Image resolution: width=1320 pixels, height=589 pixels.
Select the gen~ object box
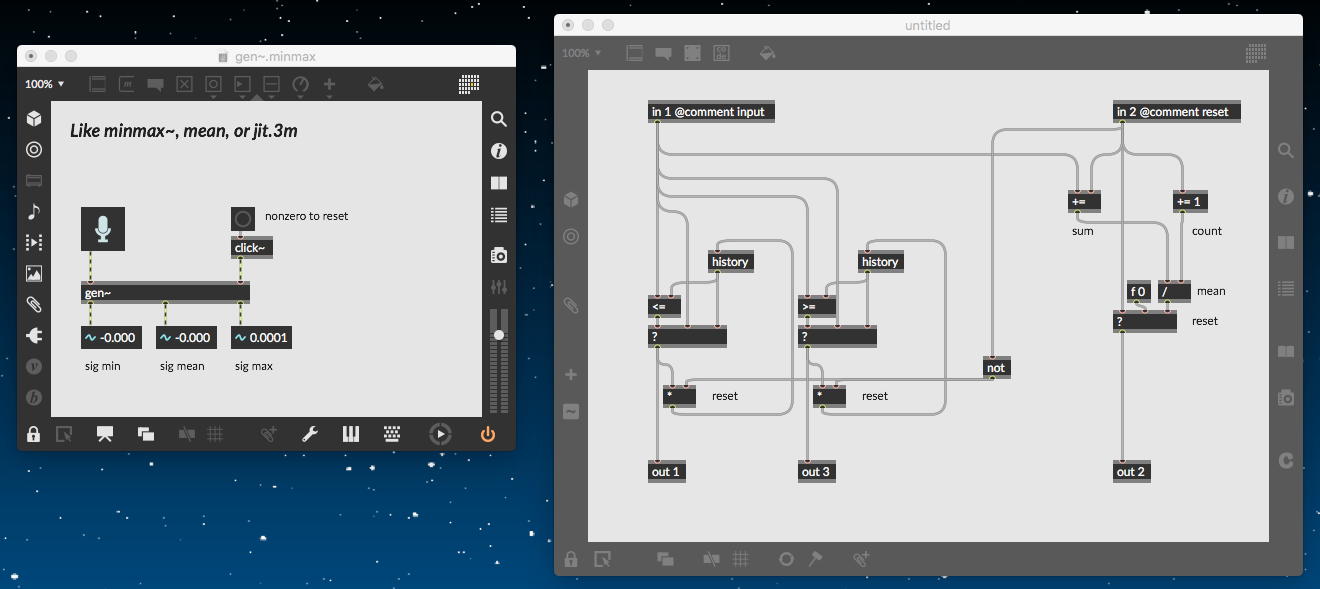[x=165, y=293]
